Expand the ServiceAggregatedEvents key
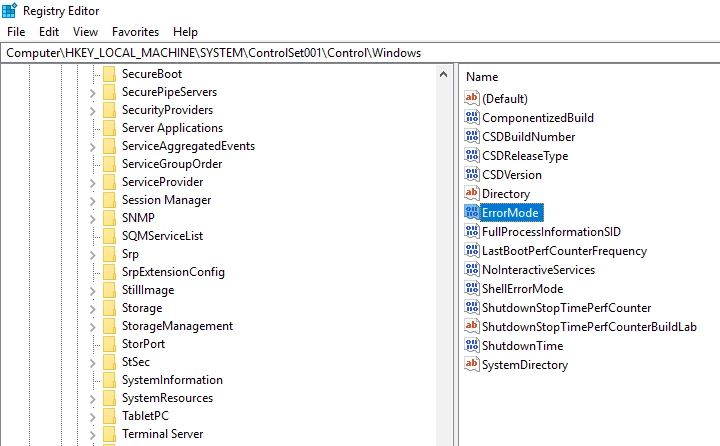This screenshot has width=720, height=446. [93, 147]
